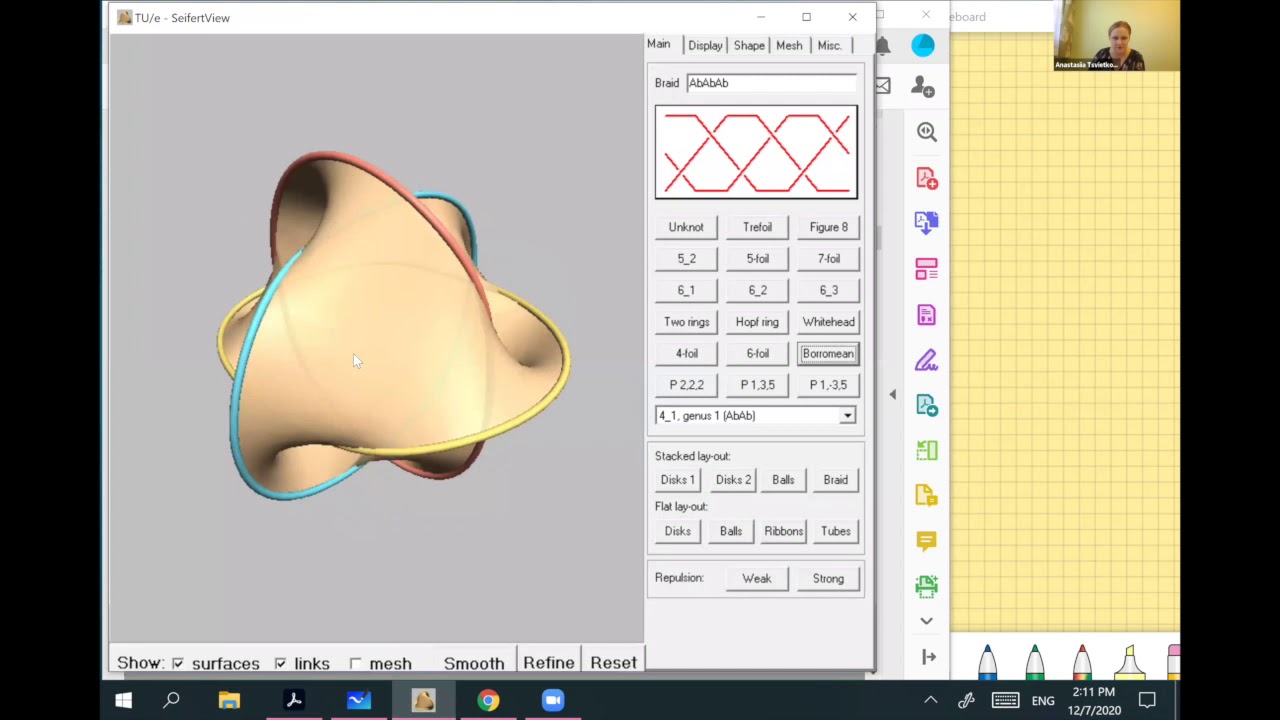1280x720 pixels.
Task: Apply flat Ribbons layout
Action: click(x=783, y=531)
